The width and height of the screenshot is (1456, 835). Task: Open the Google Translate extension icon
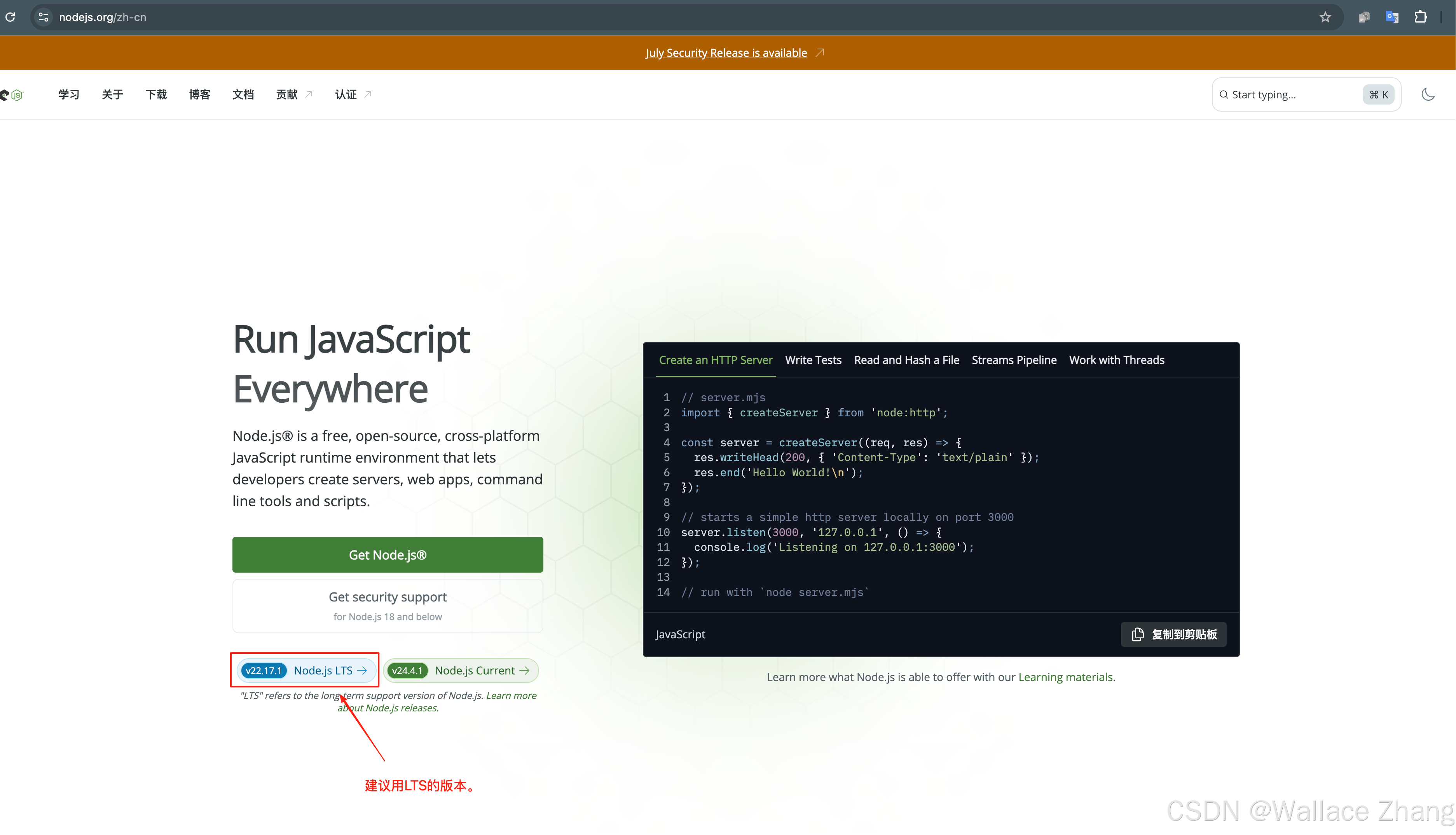point(1392,17)
